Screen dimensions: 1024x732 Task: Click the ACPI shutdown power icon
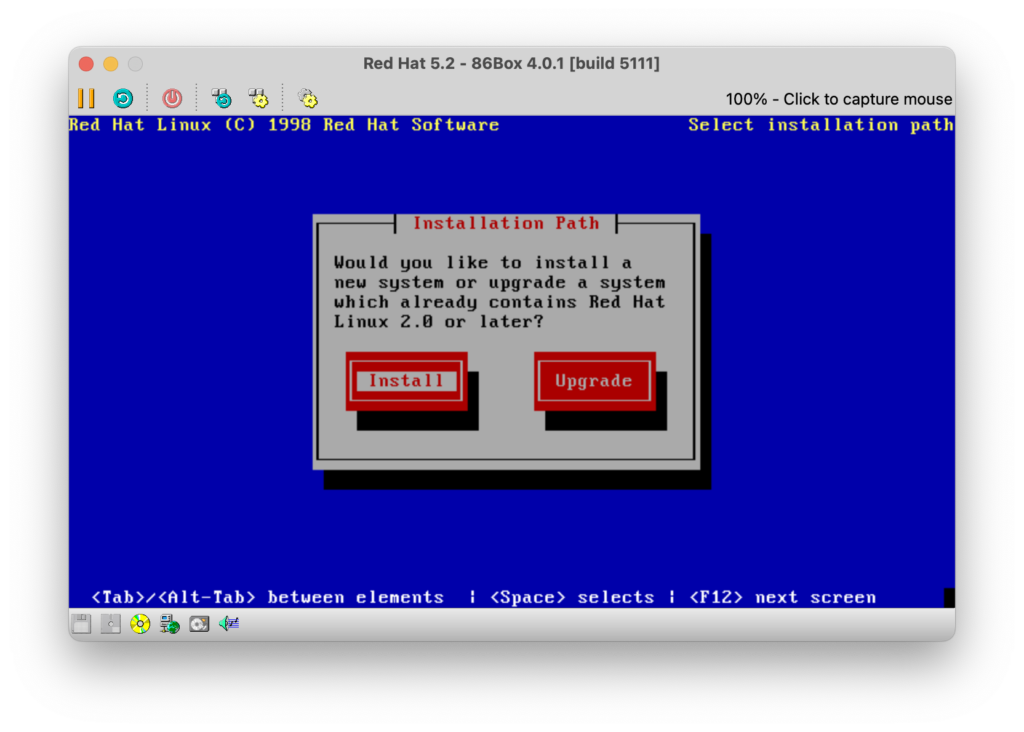click(x=172, y=99)
